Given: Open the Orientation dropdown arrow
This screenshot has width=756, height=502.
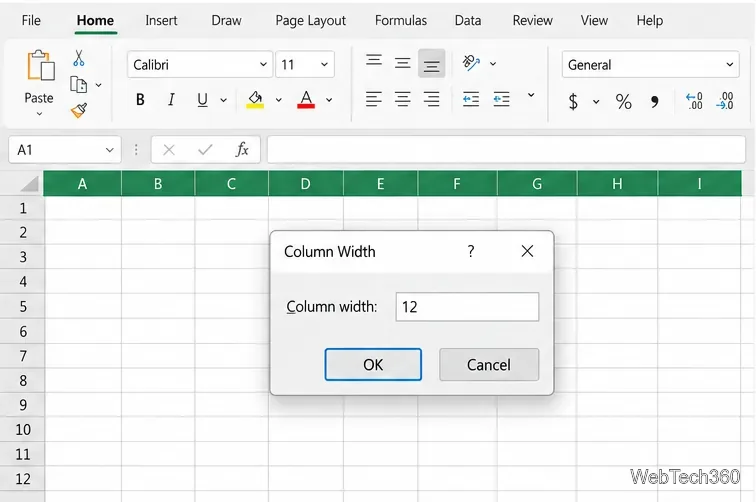Looking at the screenshot, I should (x=493, y=64).
